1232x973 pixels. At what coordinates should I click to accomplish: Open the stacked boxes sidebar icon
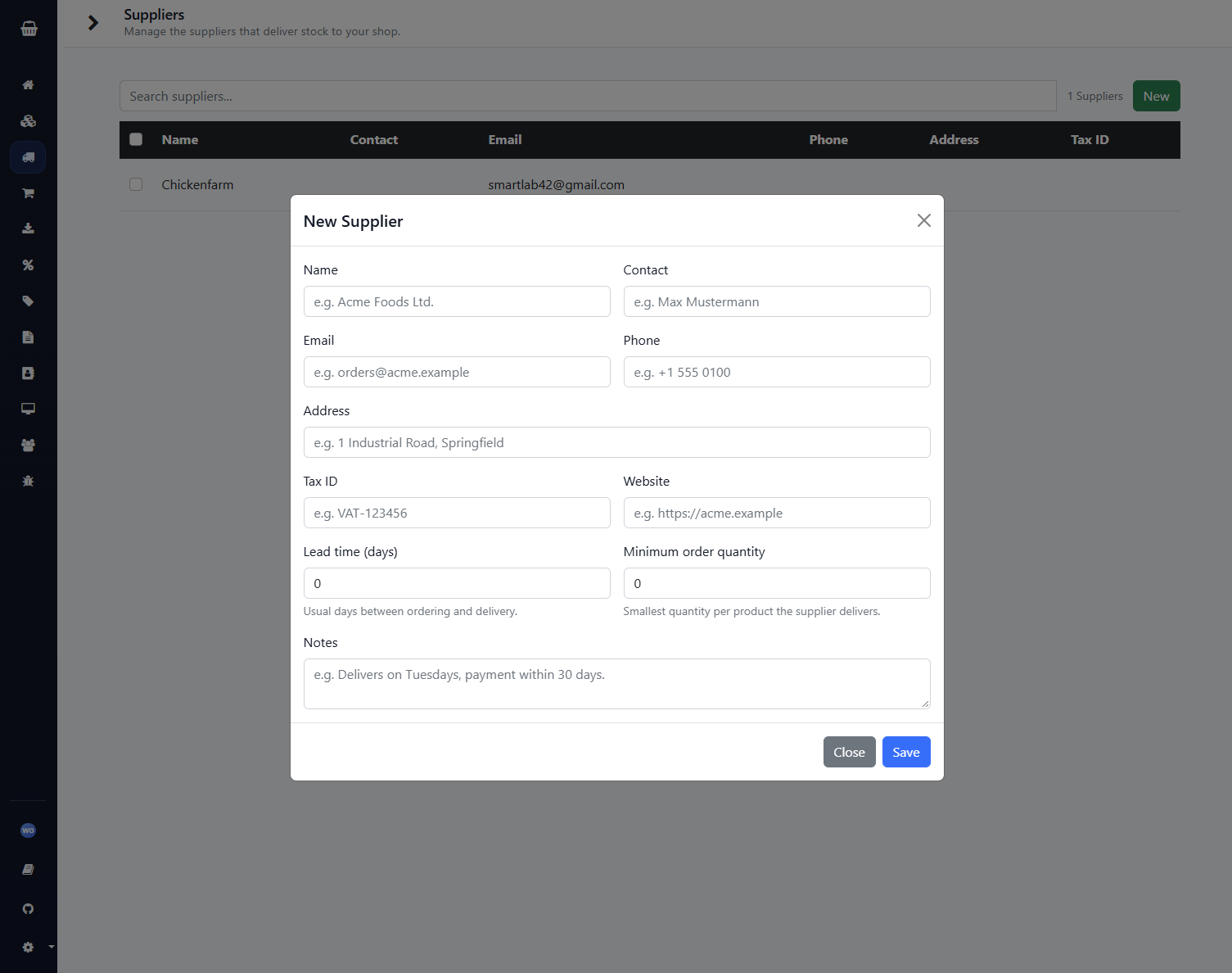pyautogui.click(x=28, y=121)
